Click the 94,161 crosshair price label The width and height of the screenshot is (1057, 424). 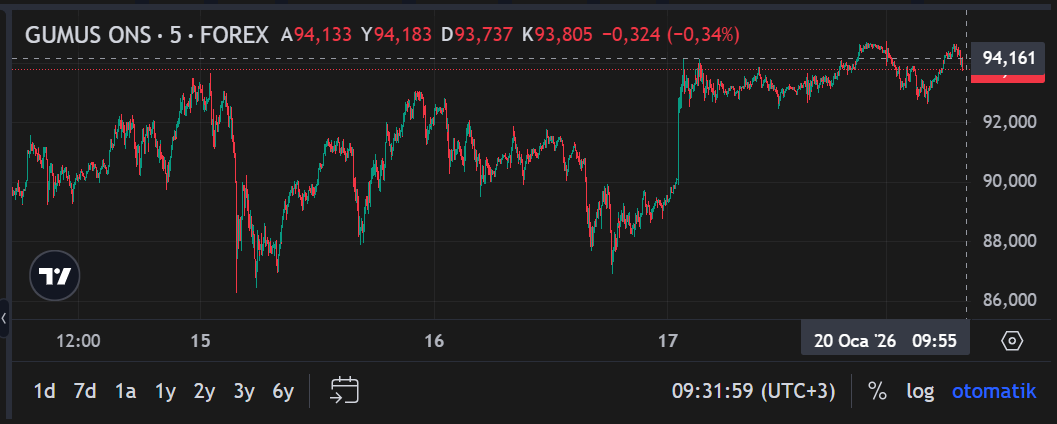[x=1008, y=58]
